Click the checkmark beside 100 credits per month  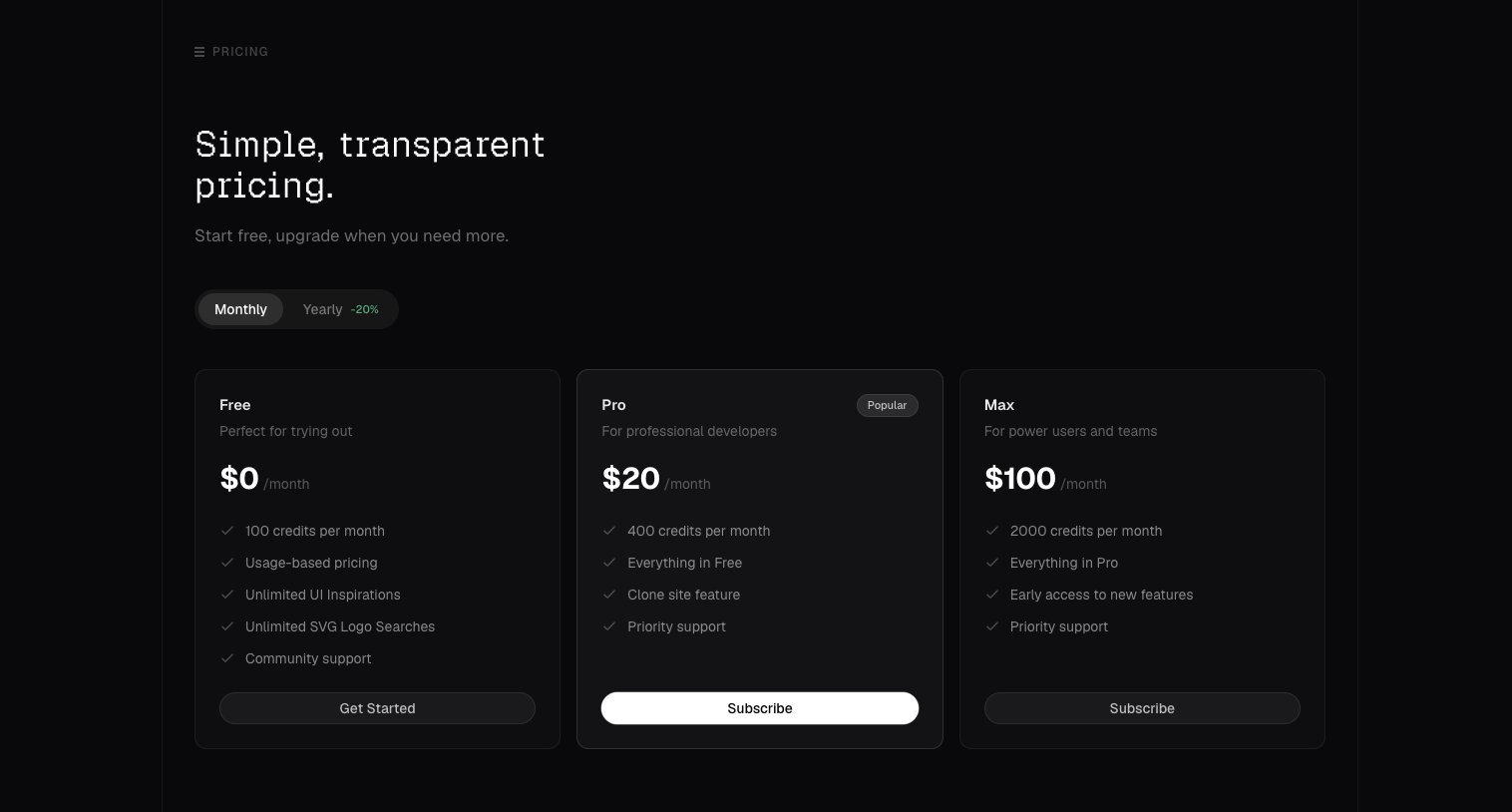(227, 531)
